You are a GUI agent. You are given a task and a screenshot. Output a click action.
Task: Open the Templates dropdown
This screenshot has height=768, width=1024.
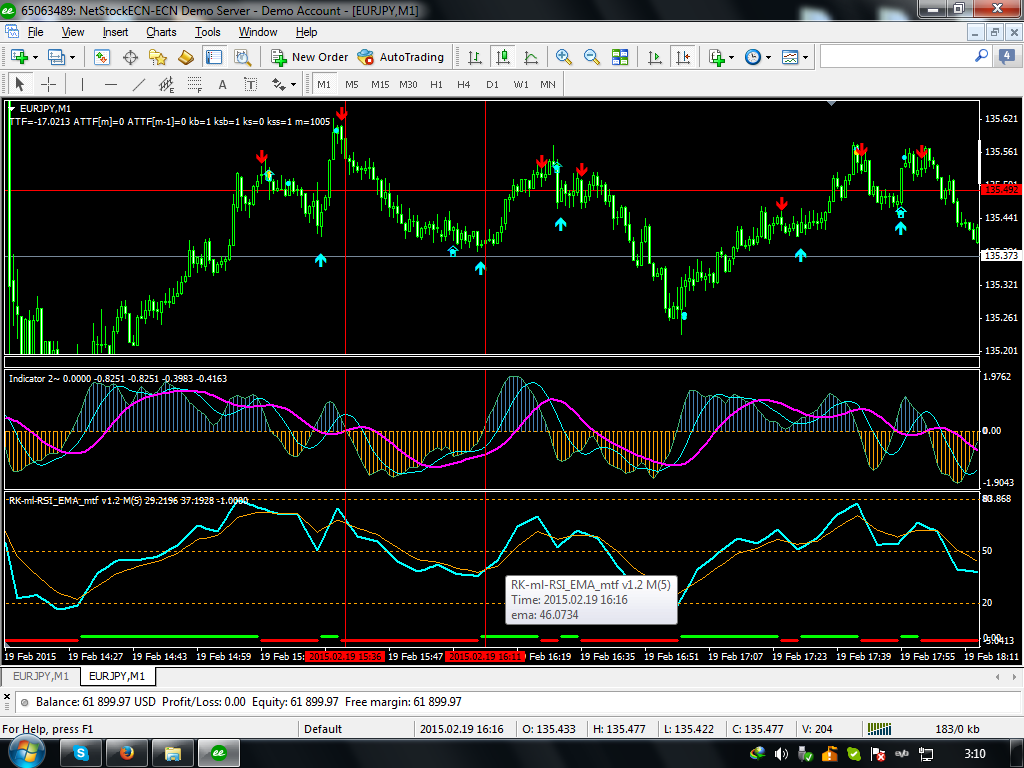[795, 57]
